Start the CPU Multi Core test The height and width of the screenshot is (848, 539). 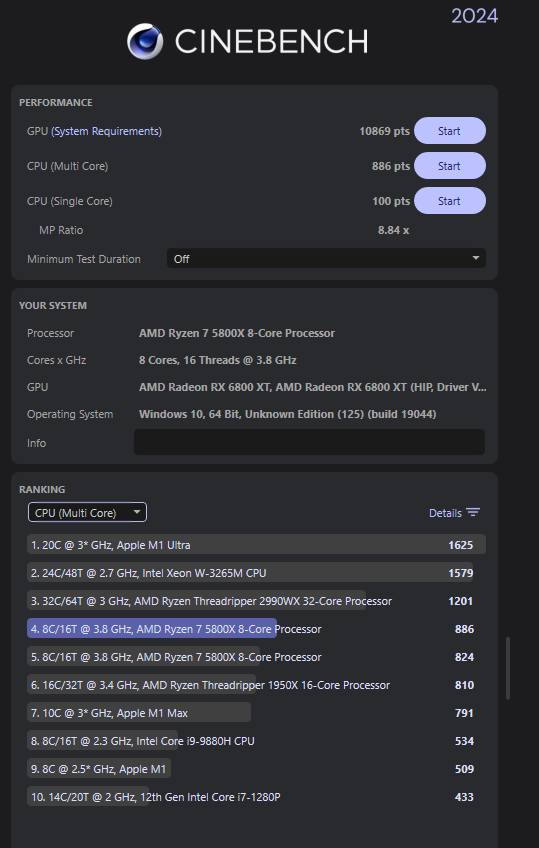click(x=450, y=166)
